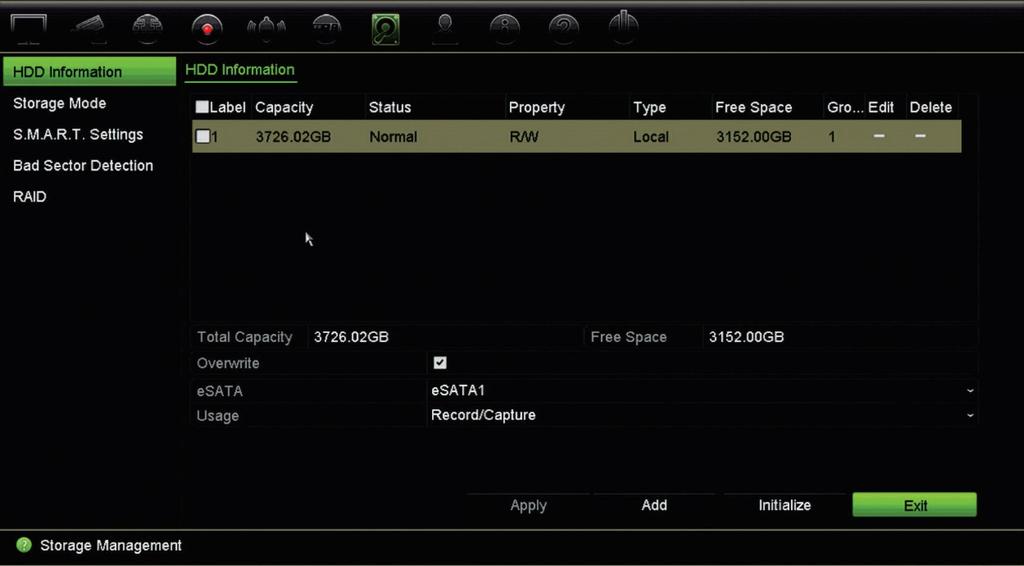This screenshot has width=1024, height=566.
Task: Open the Alarm and Event bell icon
Action: 266,29
